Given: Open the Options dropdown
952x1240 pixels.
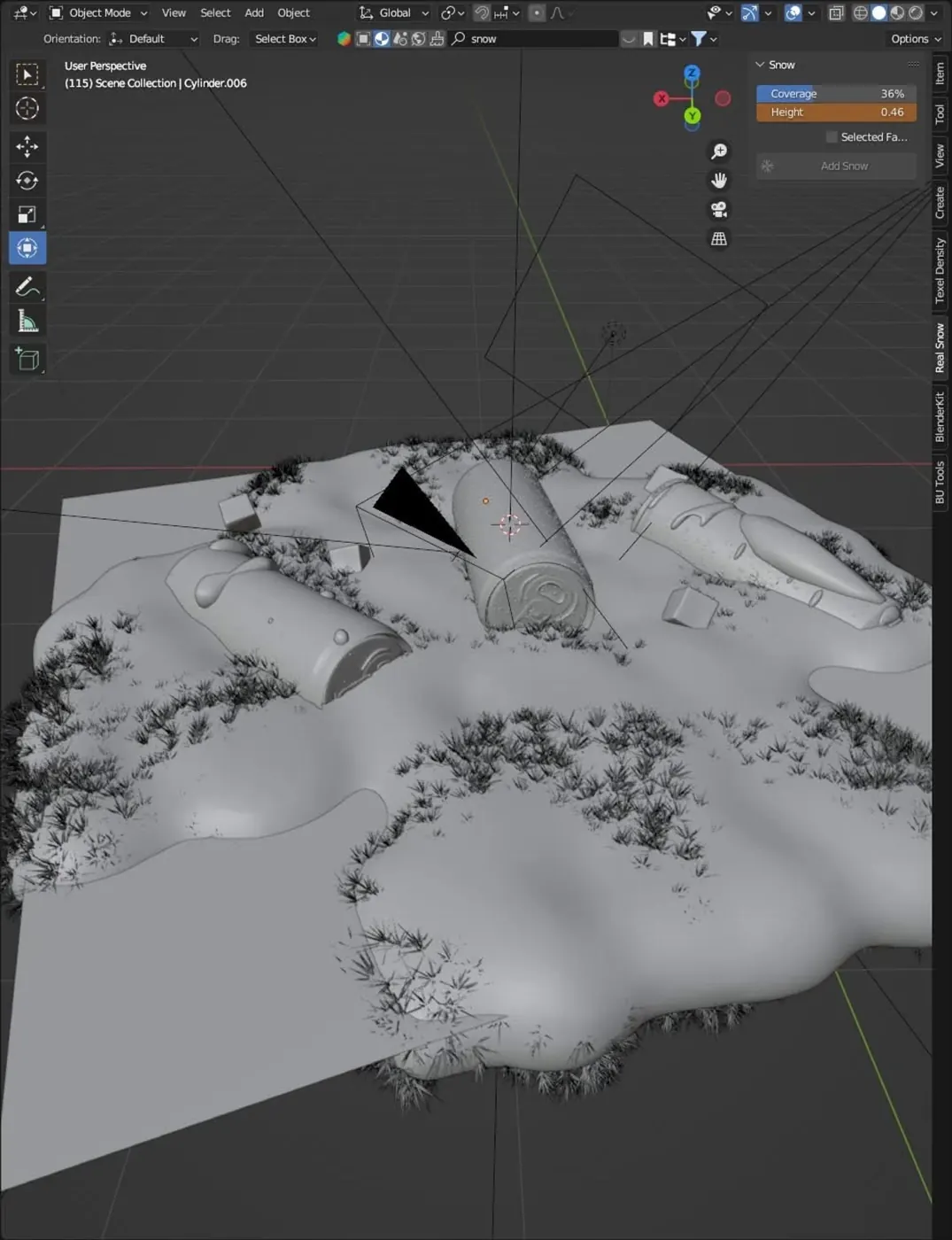Looking at the screenshot, I should coord(916,39).
